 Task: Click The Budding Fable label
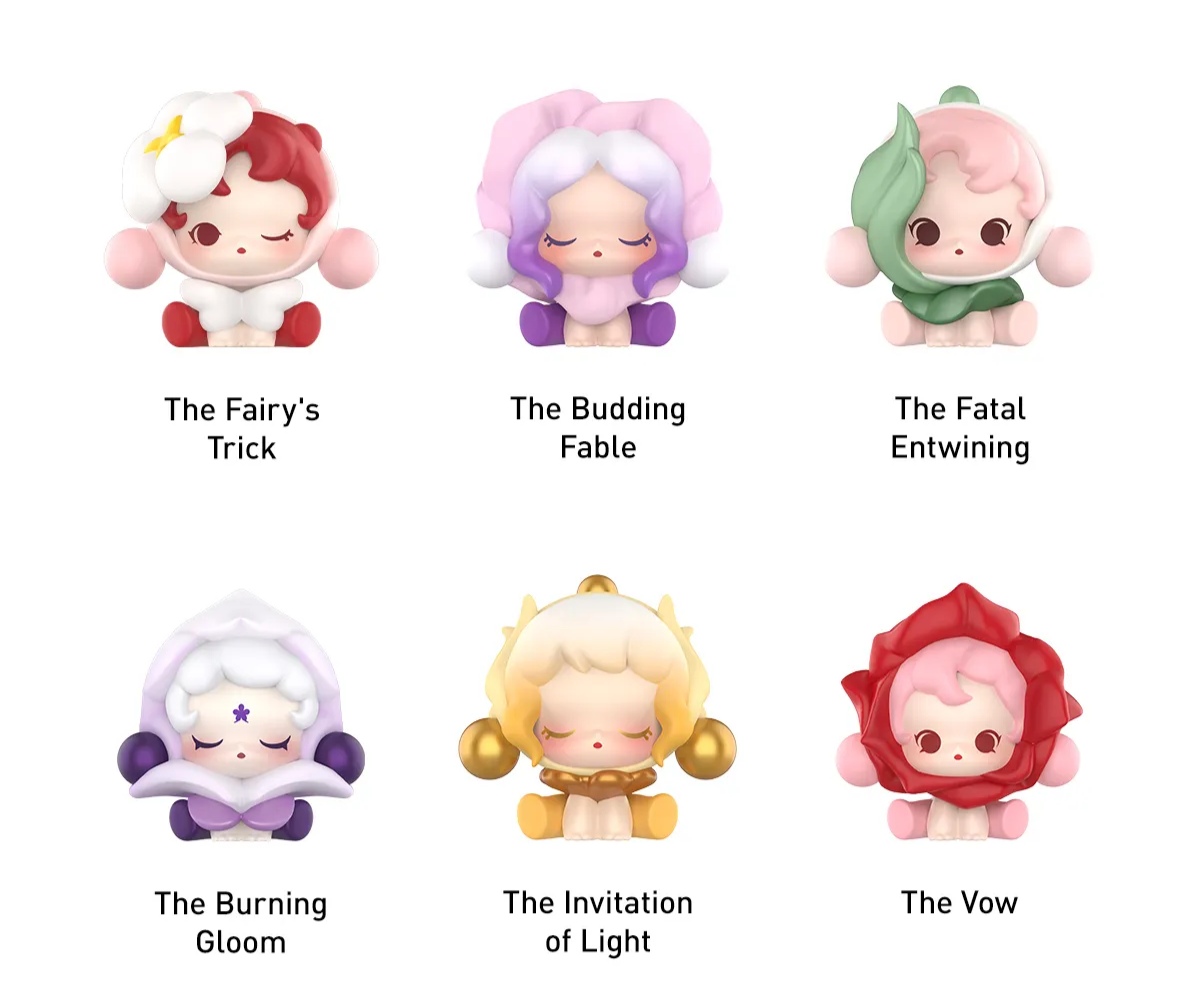[x=598, y=428]
